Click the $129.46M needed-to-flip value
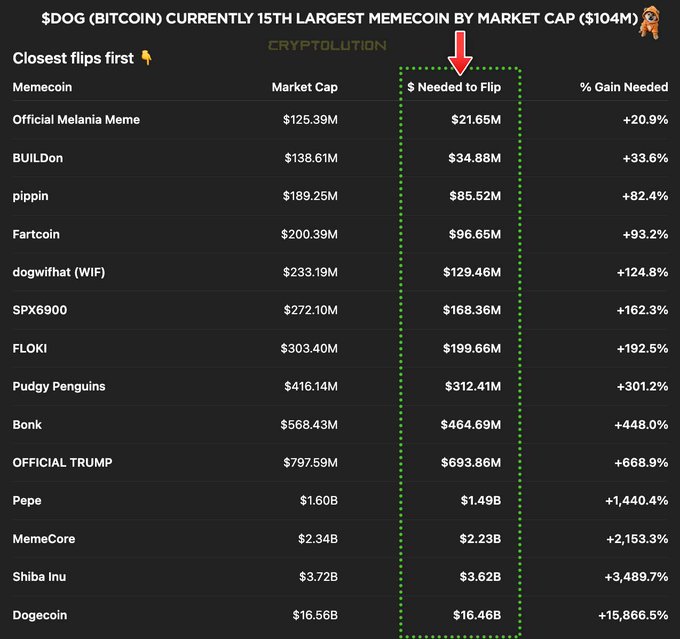Screen dimensions: 680x639 [472, 272]
